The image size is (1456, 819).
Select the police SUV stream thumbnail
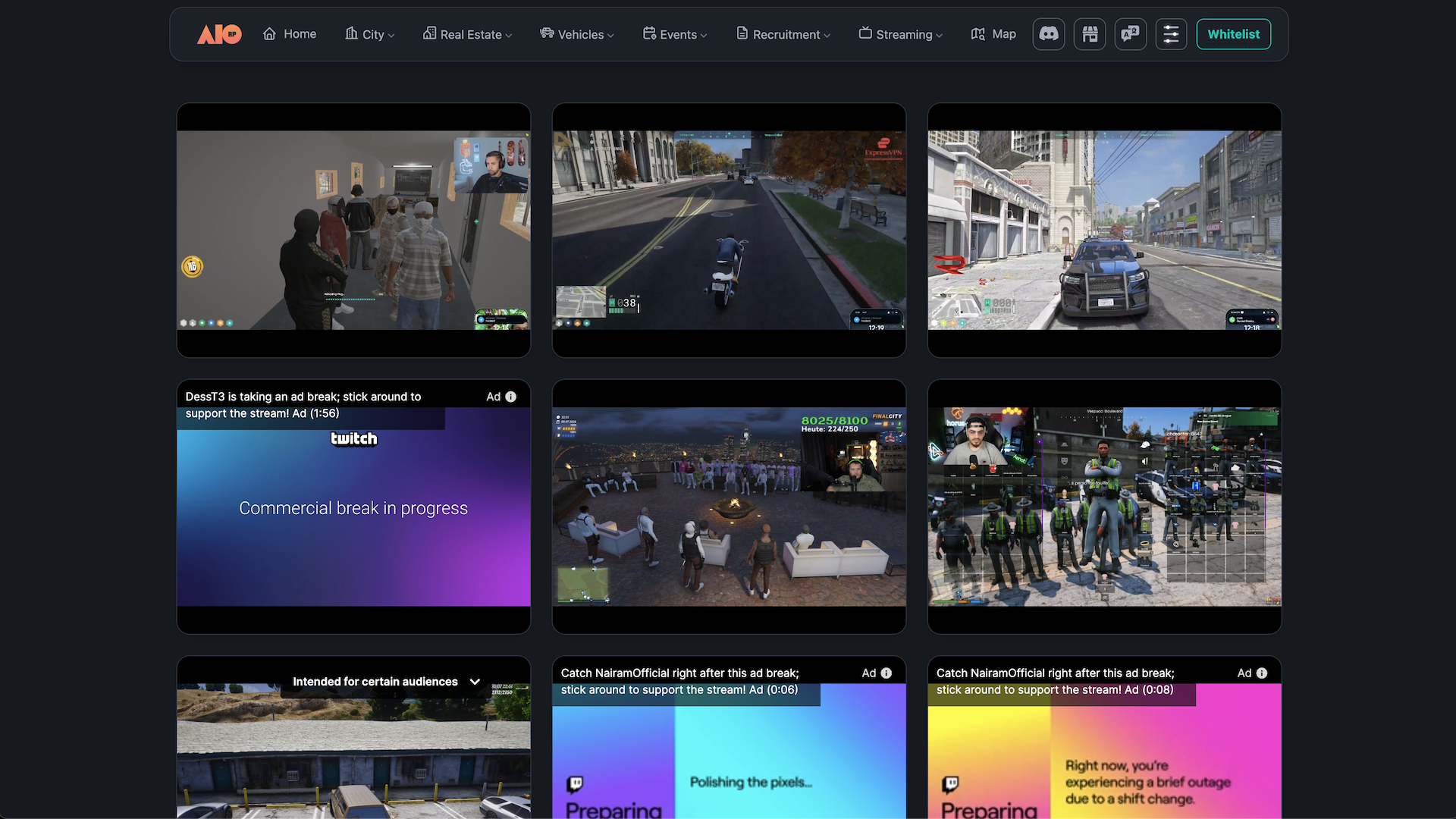tap(1104, 231)
